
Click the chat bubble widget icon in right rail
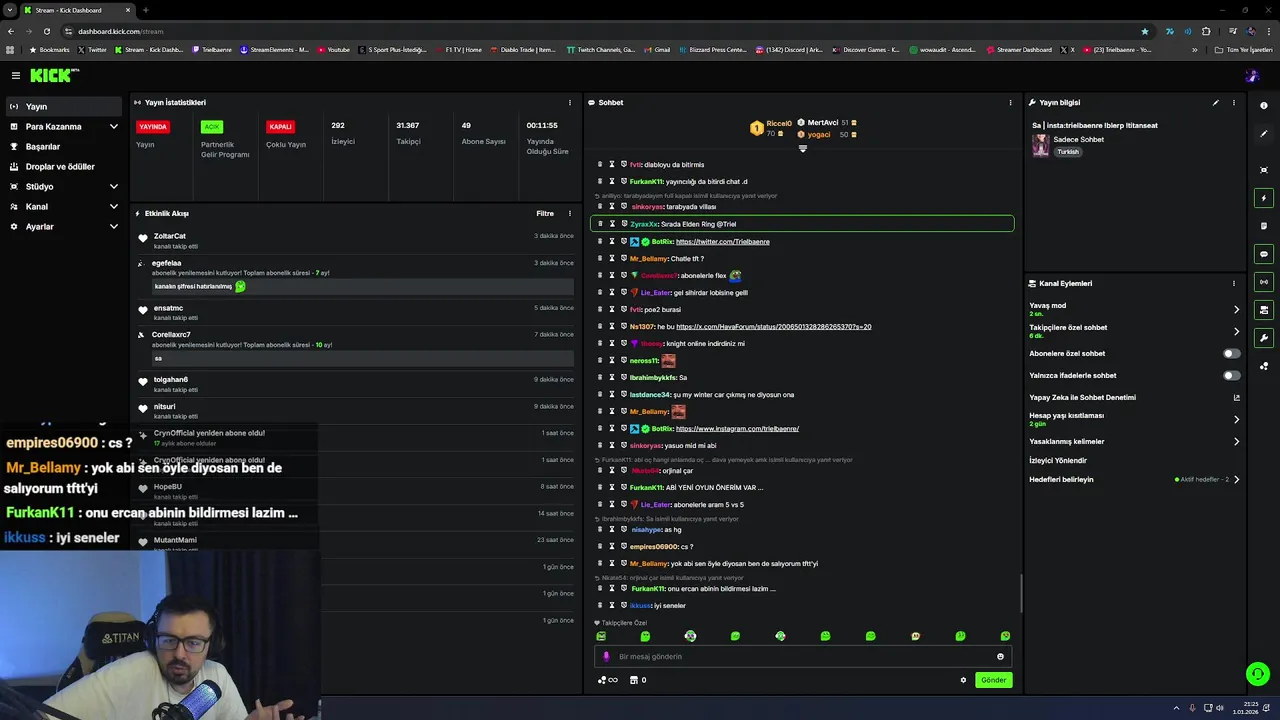[1264, 254]
